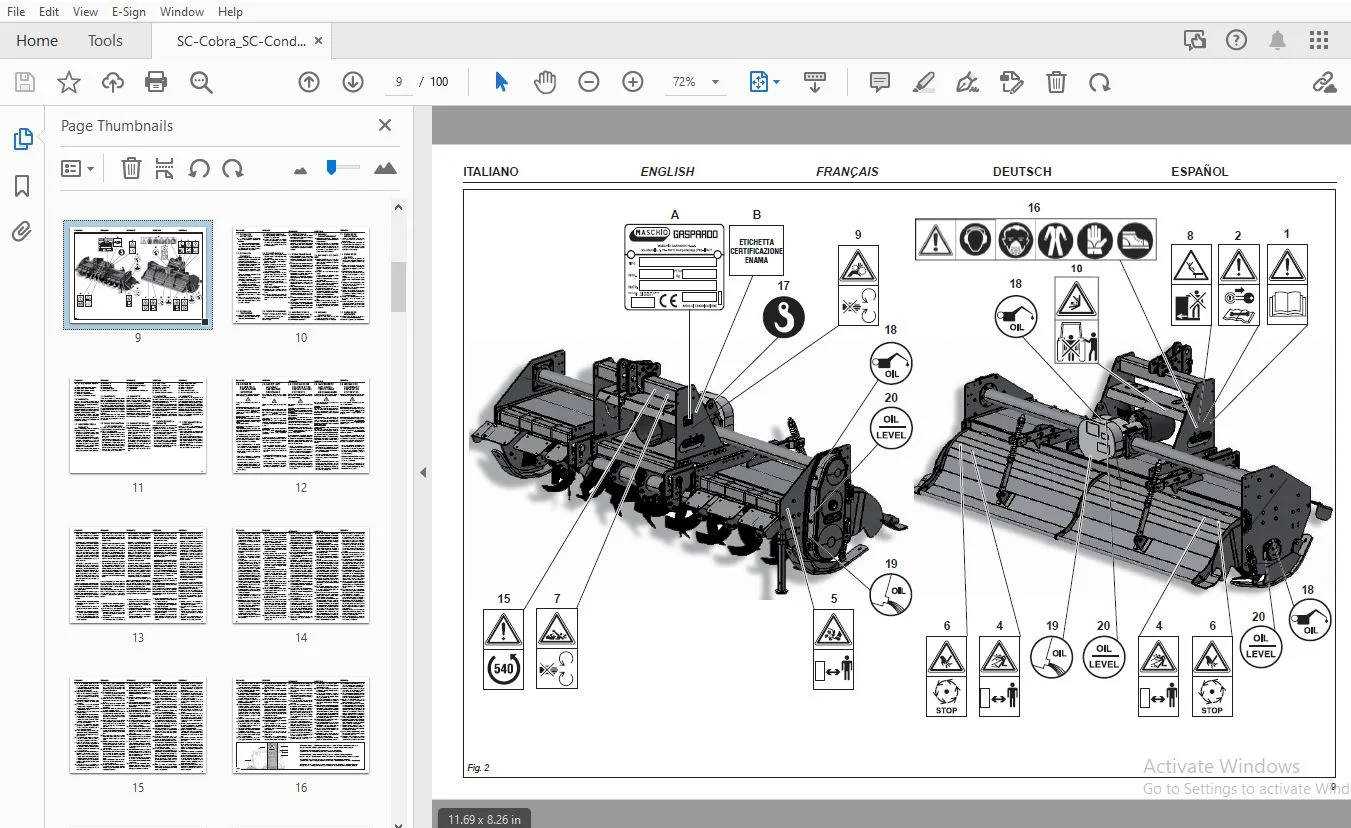1351x828 pixels.
Task: Rotate pages clockwise in thumbnails panel
Action: [233, 168]
